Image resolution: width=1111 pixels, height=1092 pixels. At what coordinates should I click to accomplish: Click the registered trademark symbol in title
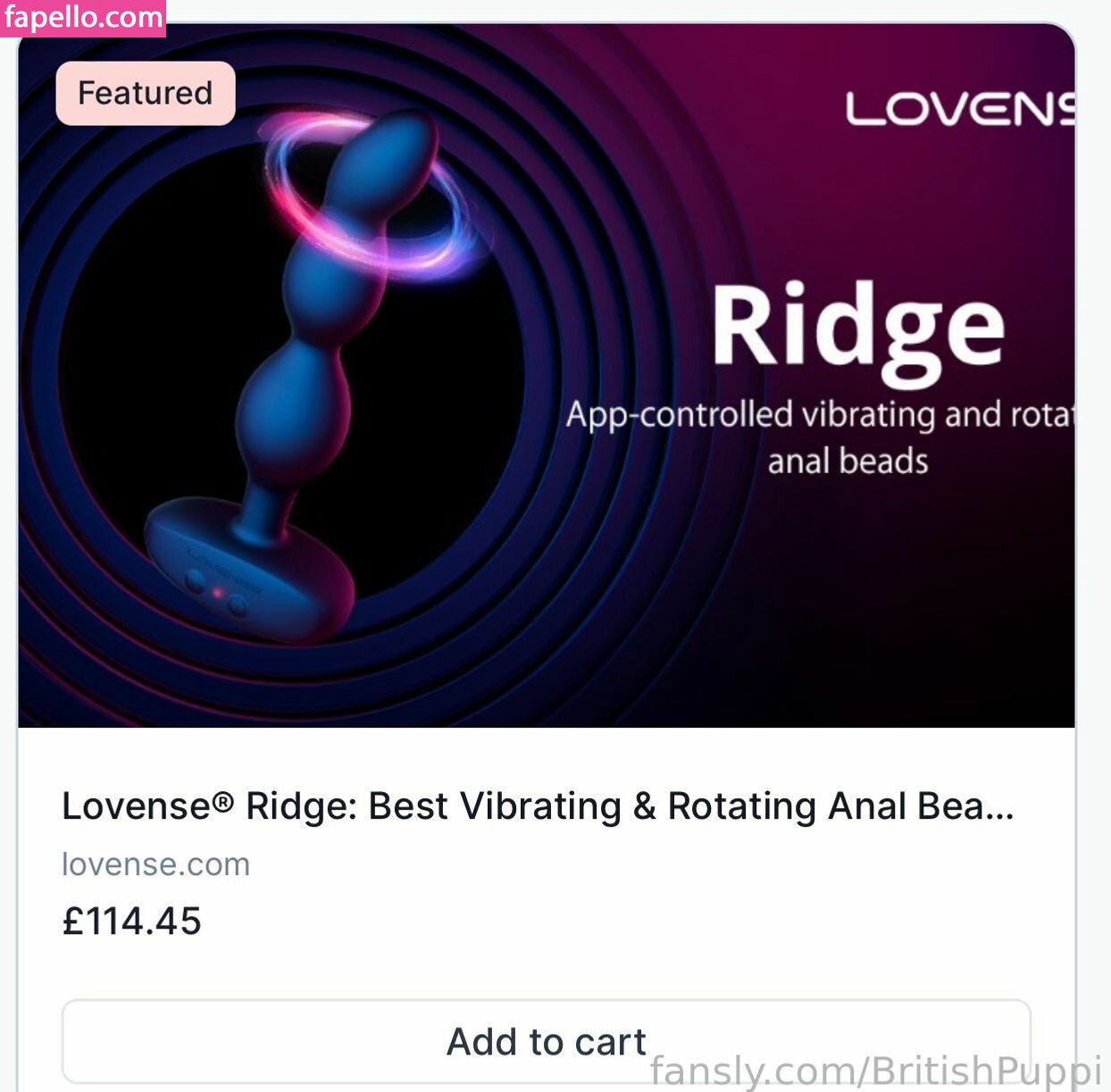[222, 801]
